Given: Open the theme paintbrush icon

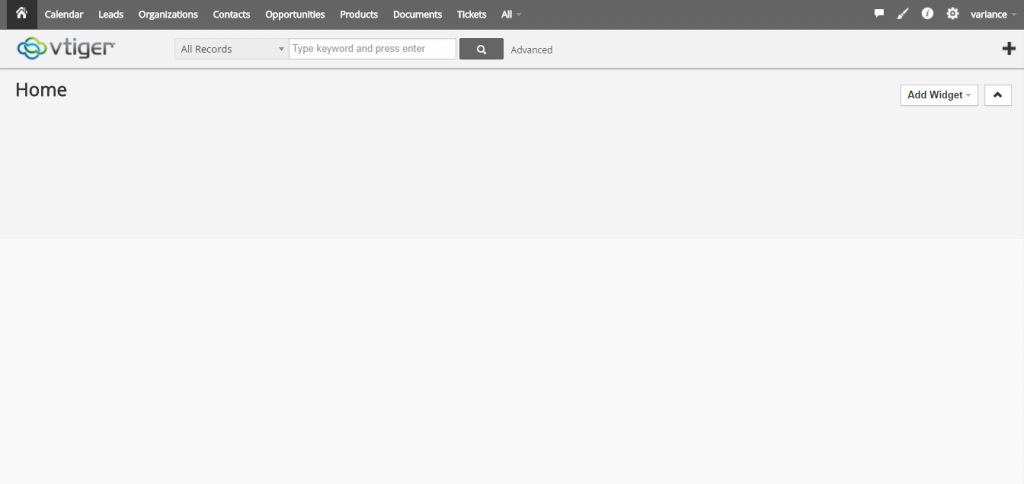Looking at the screenshot, I should pyautogui.click(x=903, y=14).
